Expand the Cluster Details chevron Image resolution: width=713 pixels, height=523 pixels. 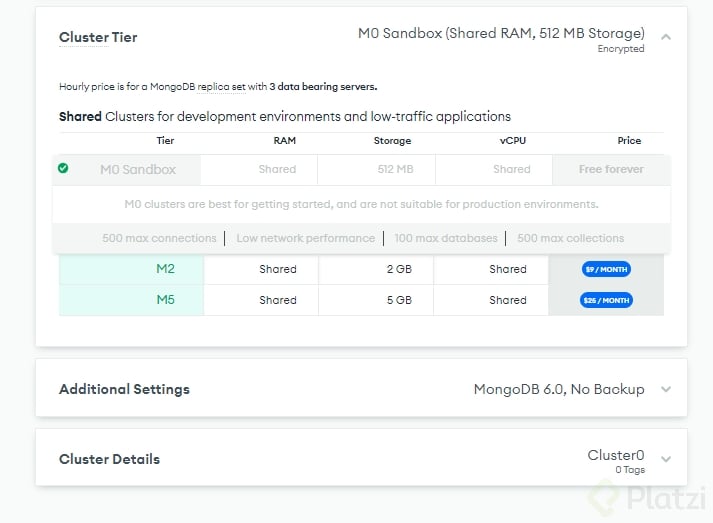click(x=666, y=459)
